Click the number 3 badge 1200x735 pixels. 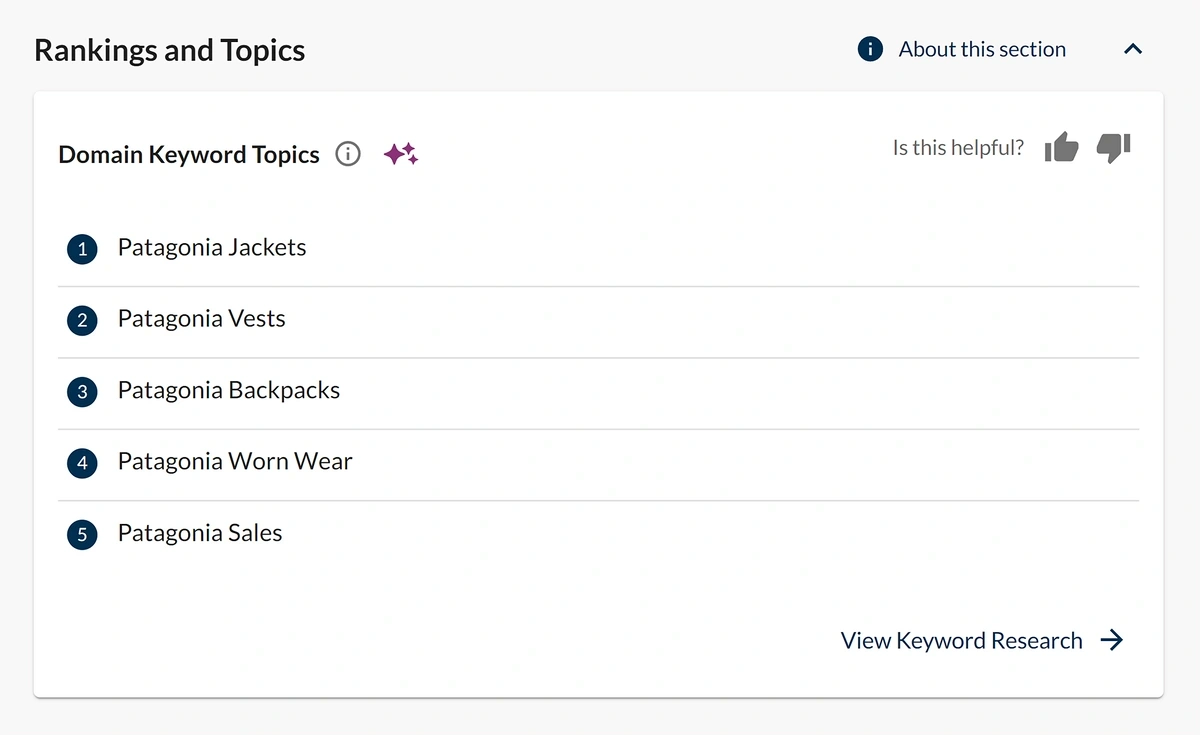(x=82, y=392)
